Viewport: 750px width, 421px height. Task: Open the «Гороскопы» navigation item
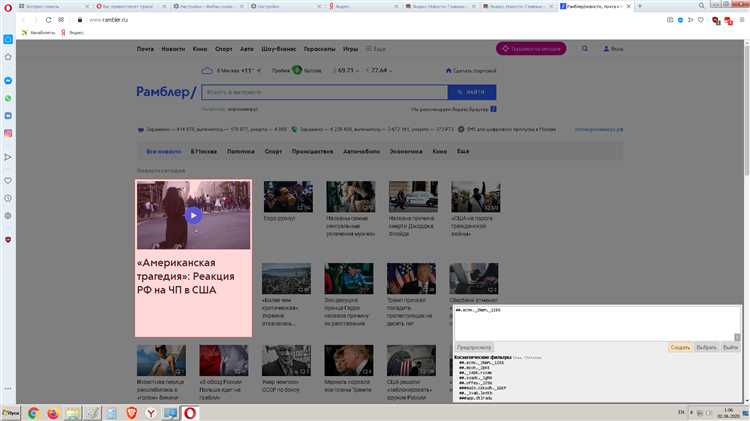pyautogui.click(x=319, y=48)
